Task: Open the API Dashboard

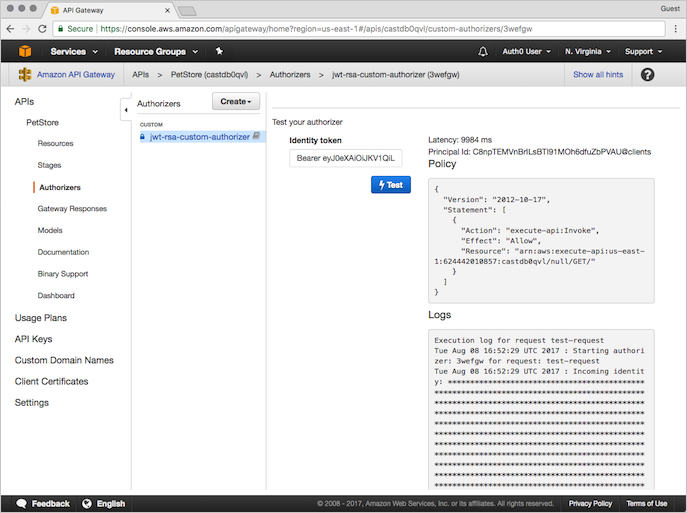Action: (x=56, y=296)
